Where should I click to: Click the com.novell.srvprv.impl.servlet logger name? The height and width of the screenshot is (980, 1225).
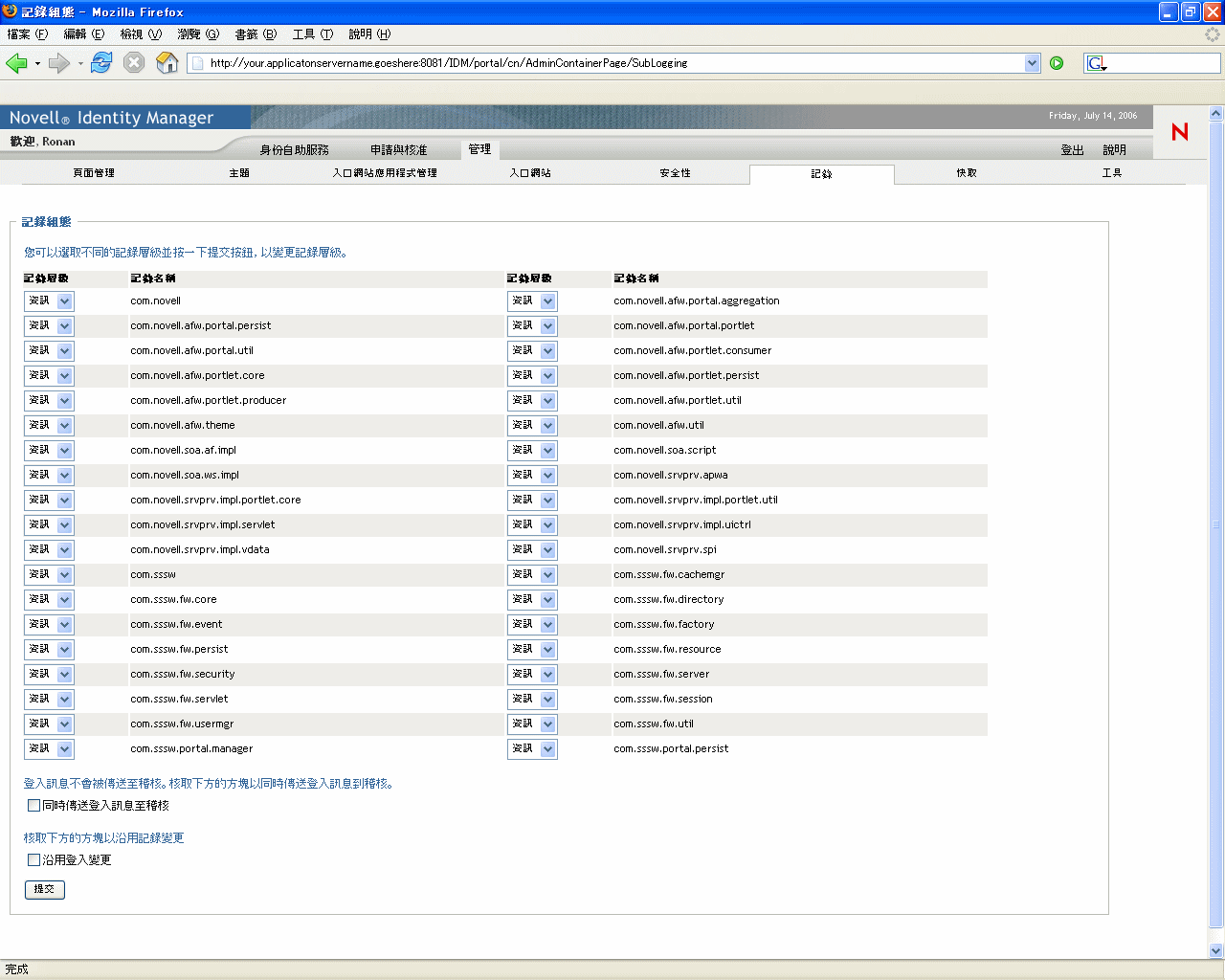click(x=203, y=525)
